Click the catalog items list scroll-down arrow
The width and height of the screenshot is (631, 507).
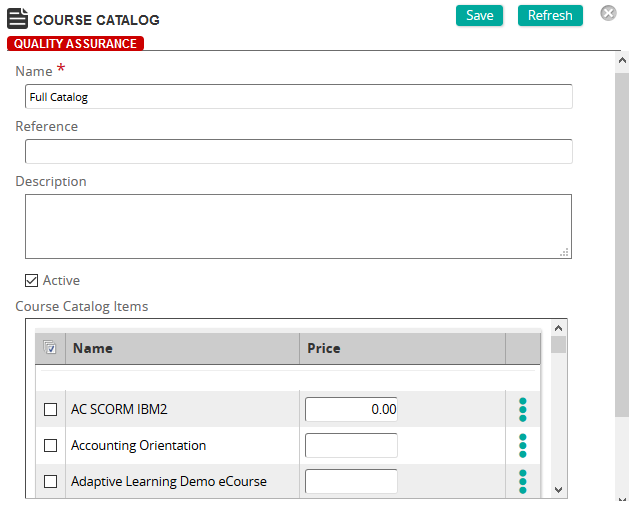click(x=558, y=490)
